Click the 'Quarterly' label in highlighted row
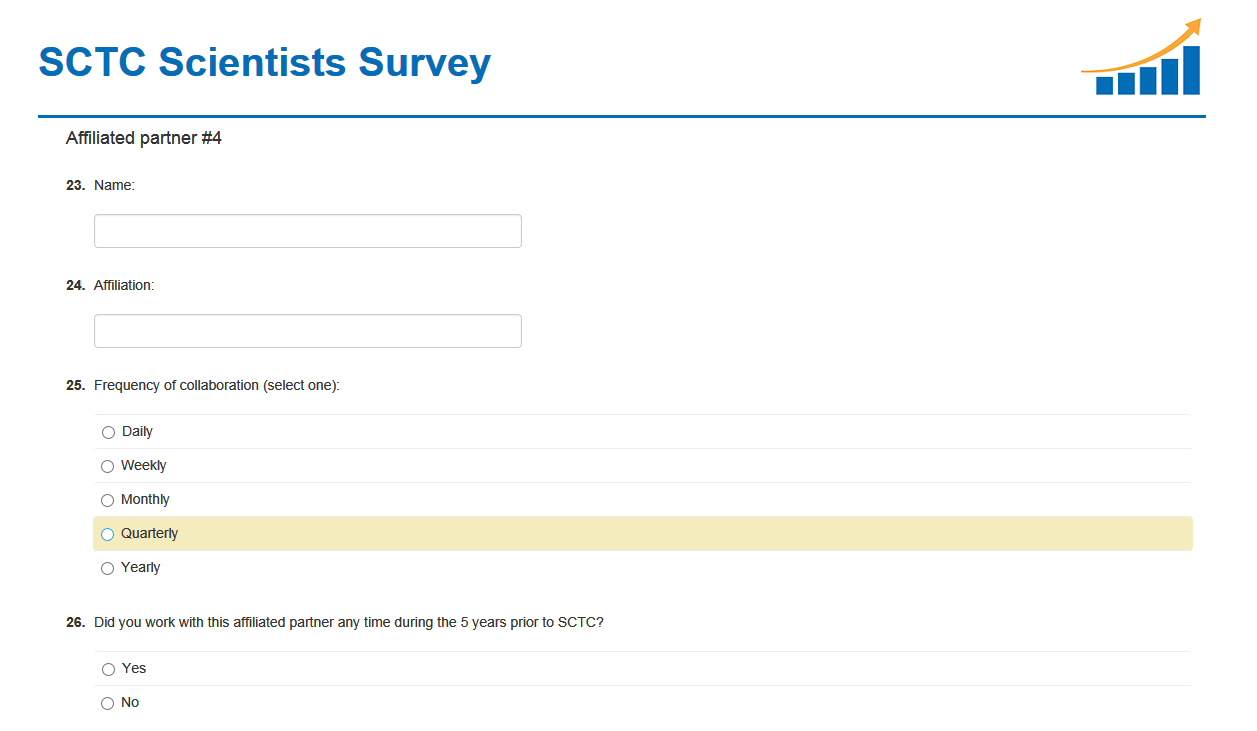This screenshot has width=1257, height=731. [150, 533]
